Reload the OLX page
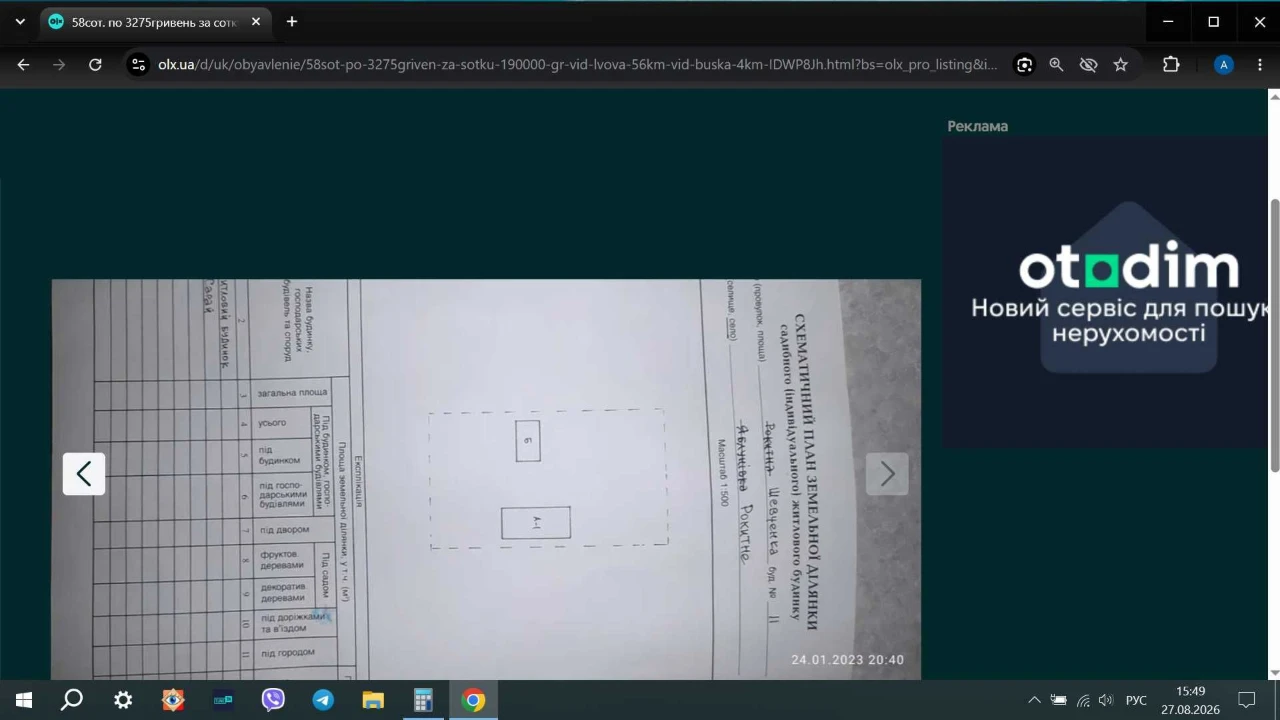This screenshot has height=720, width=1280. [x=95, y=65]
